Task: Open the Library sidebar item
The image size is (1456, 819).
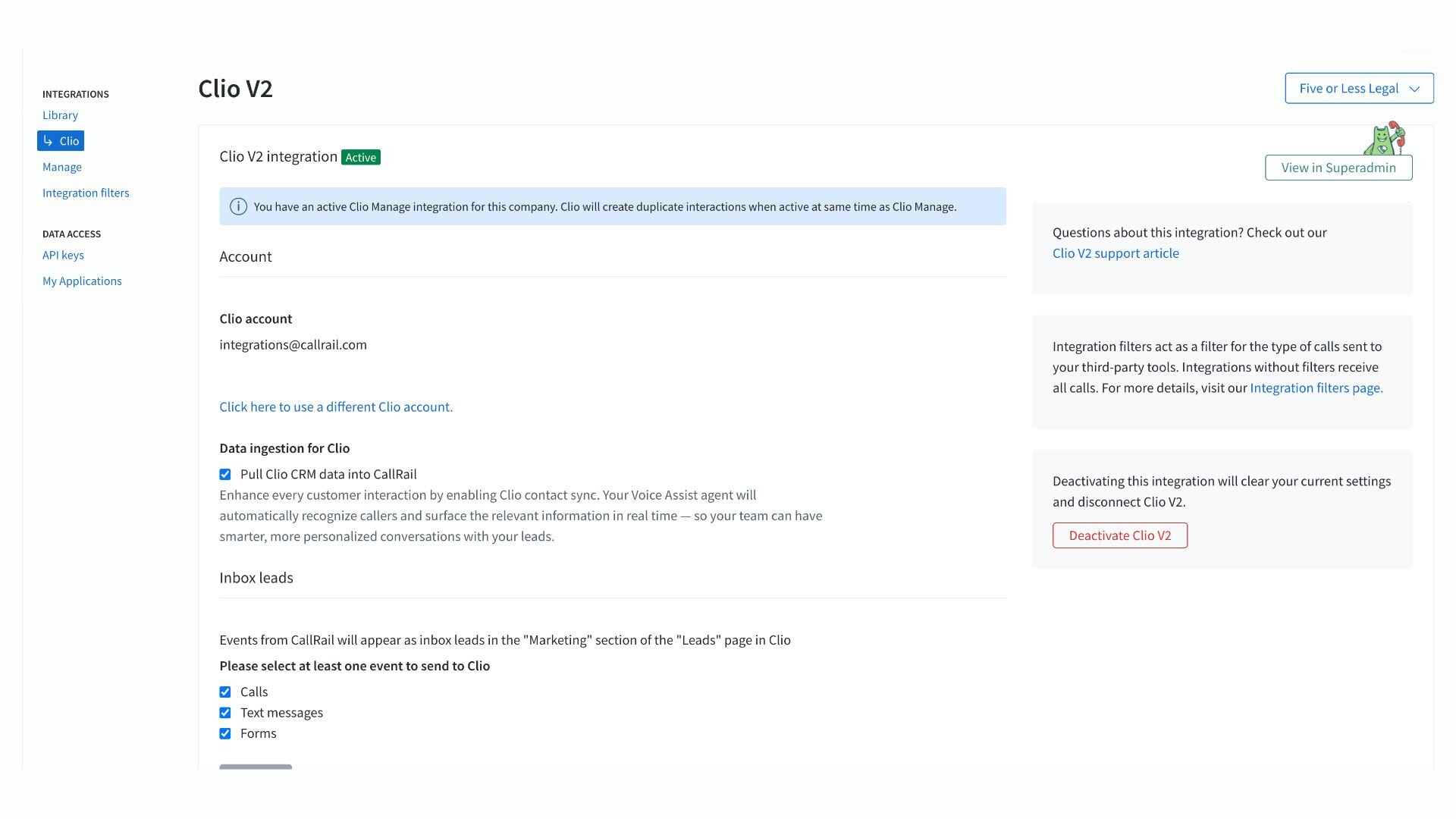Action: tap(60, 115)
